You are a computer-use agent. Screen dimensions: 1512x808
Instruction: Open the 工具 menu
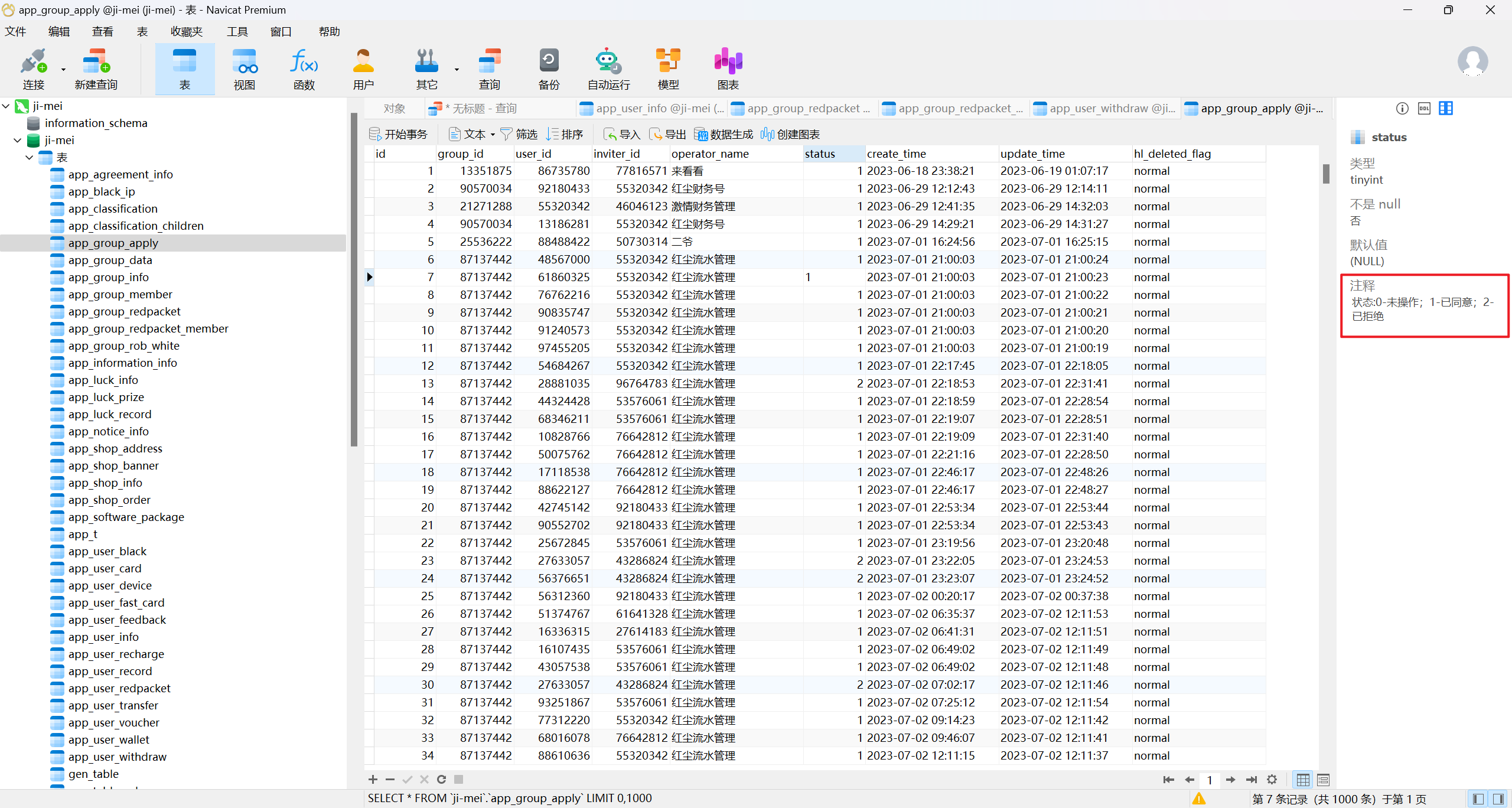click(x=237, y=31)
